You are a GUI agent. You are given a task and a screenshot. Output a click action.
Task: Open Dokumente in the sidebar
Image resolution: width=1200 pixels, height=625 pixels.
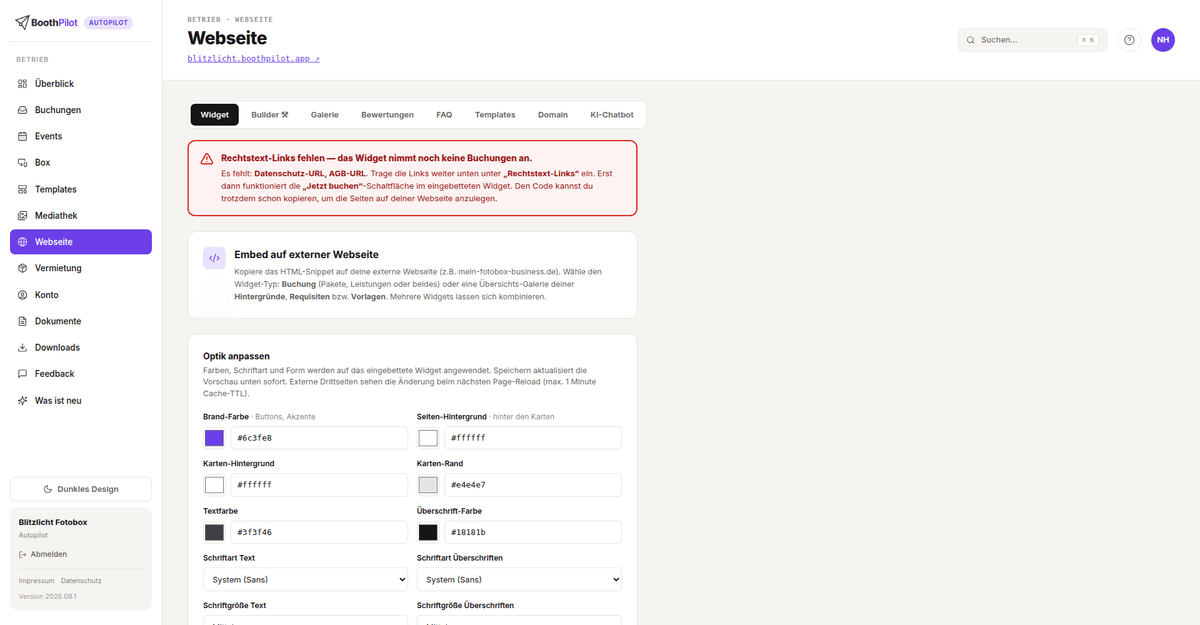coord(81,321)
